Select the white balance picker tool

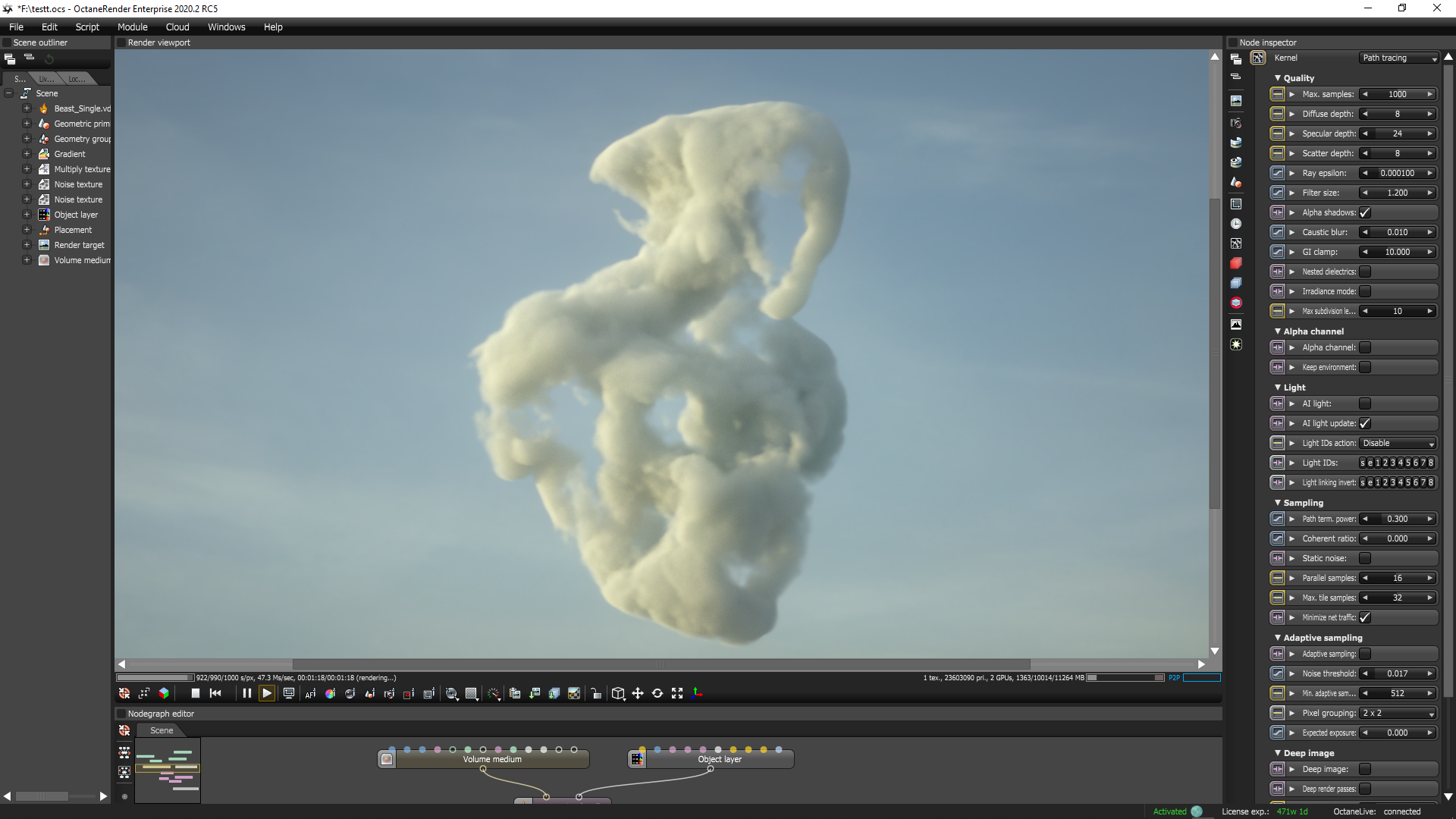click(330, 693)
